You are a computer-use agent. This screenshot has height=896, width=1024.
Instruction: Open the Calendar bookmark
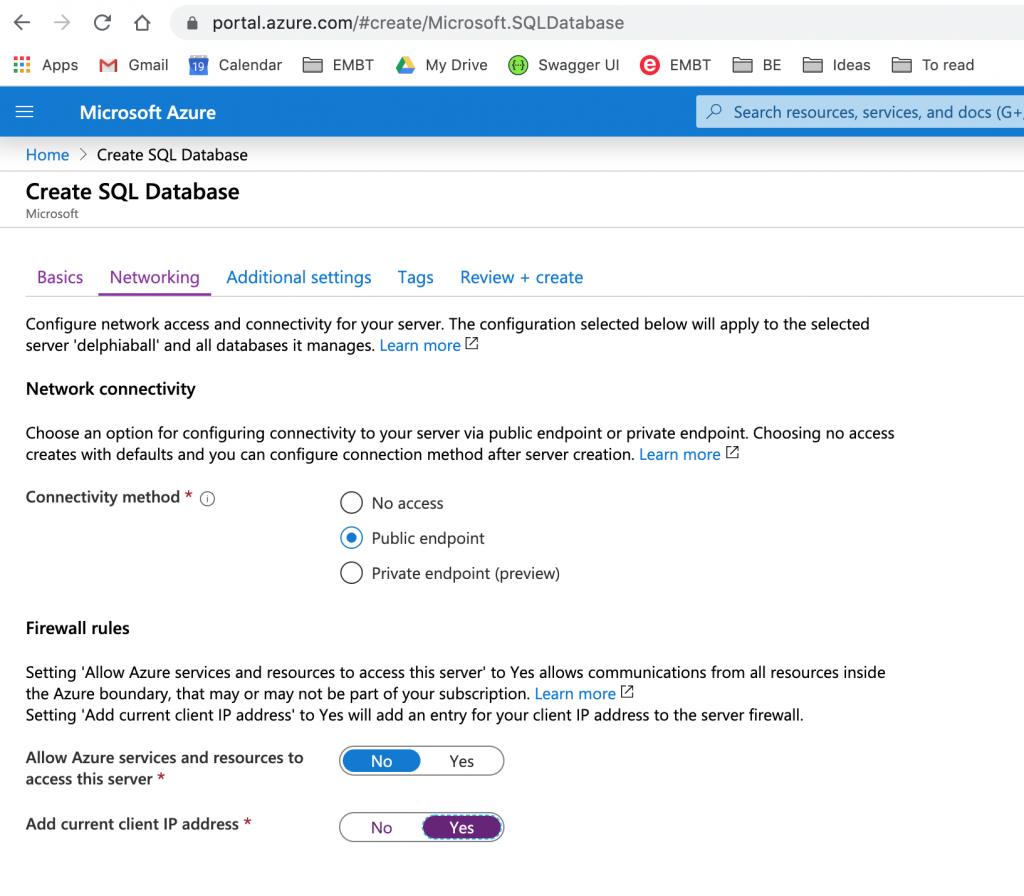pos(235,65)
